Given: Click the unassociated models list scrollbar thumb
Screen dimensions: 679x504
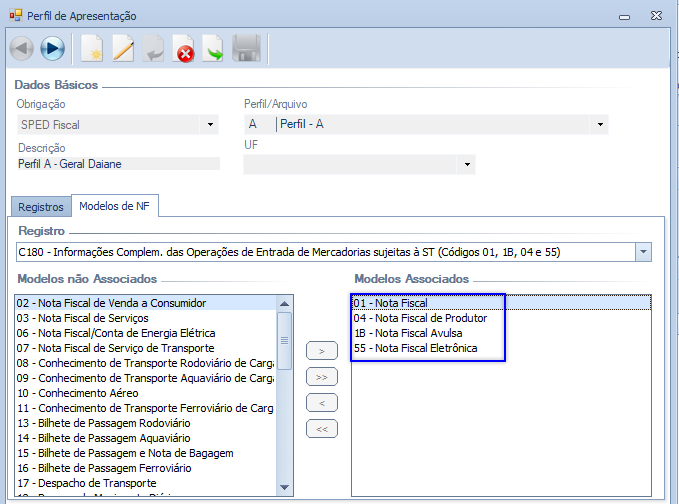Looking at the screenshot, I should pos(284,340).
